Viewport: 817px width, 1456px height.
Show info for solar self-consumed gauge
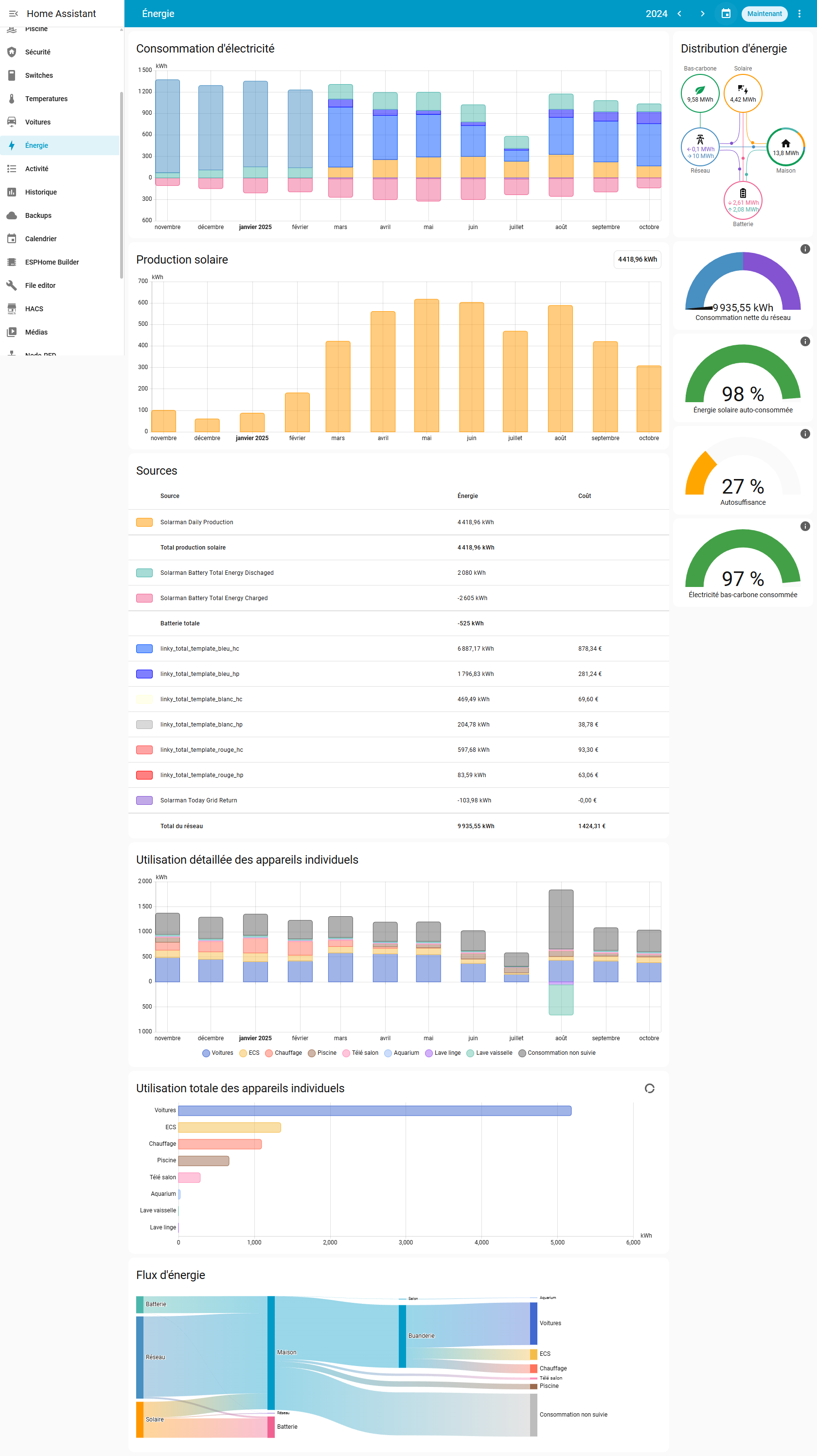[804, 341]
